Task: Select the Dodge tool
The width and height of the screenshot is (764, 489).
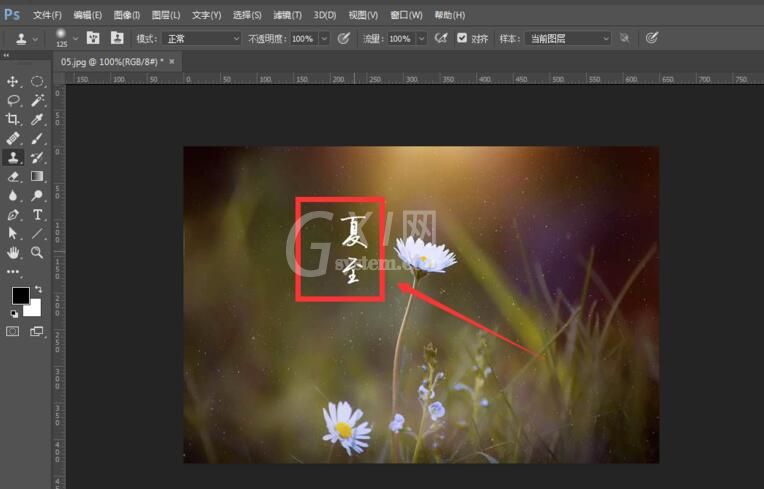Action: pyautogui.click(x=37, y=195)
